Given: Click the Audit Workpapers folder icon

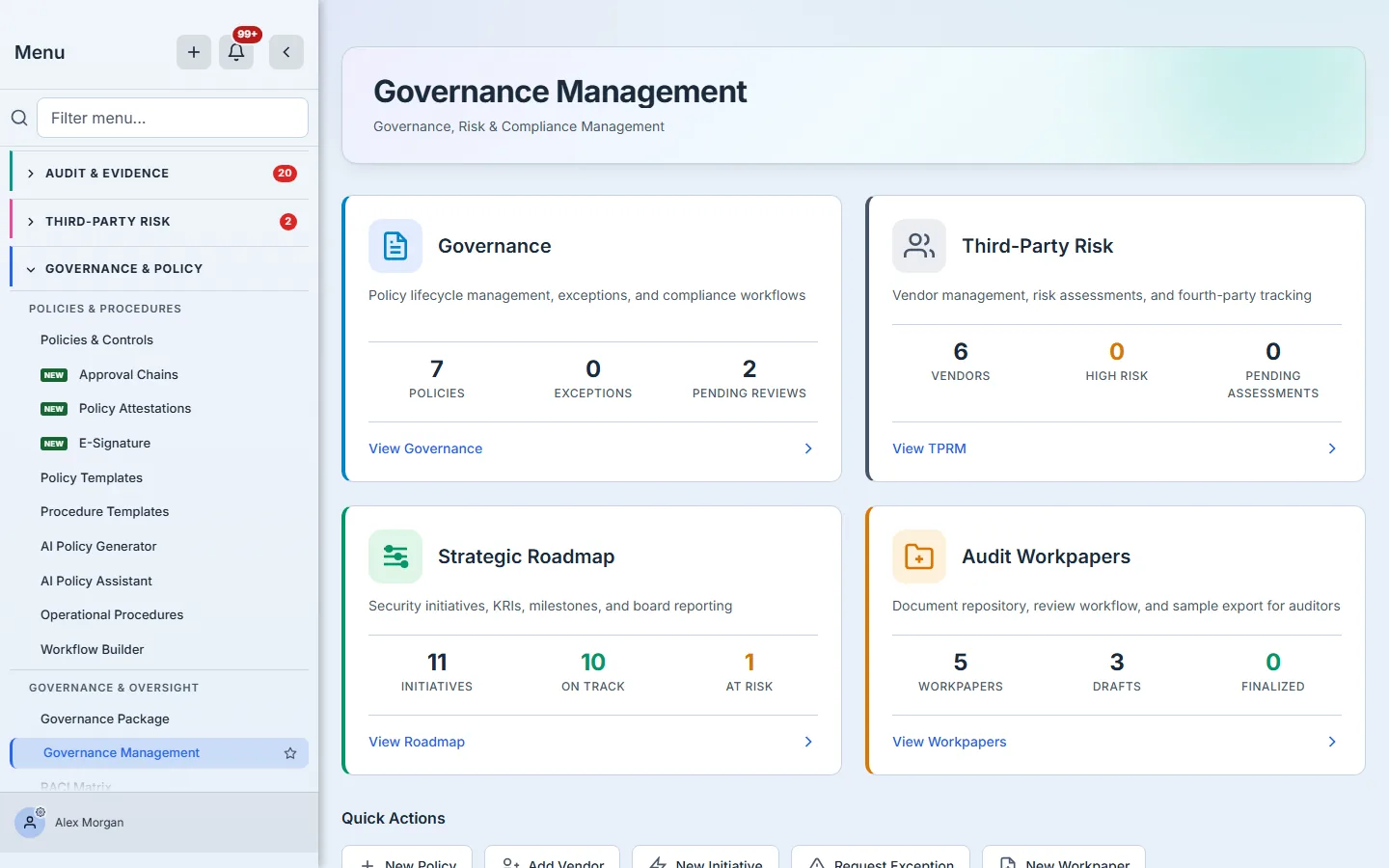Looking at the screenshot, I should pos(919,556).
